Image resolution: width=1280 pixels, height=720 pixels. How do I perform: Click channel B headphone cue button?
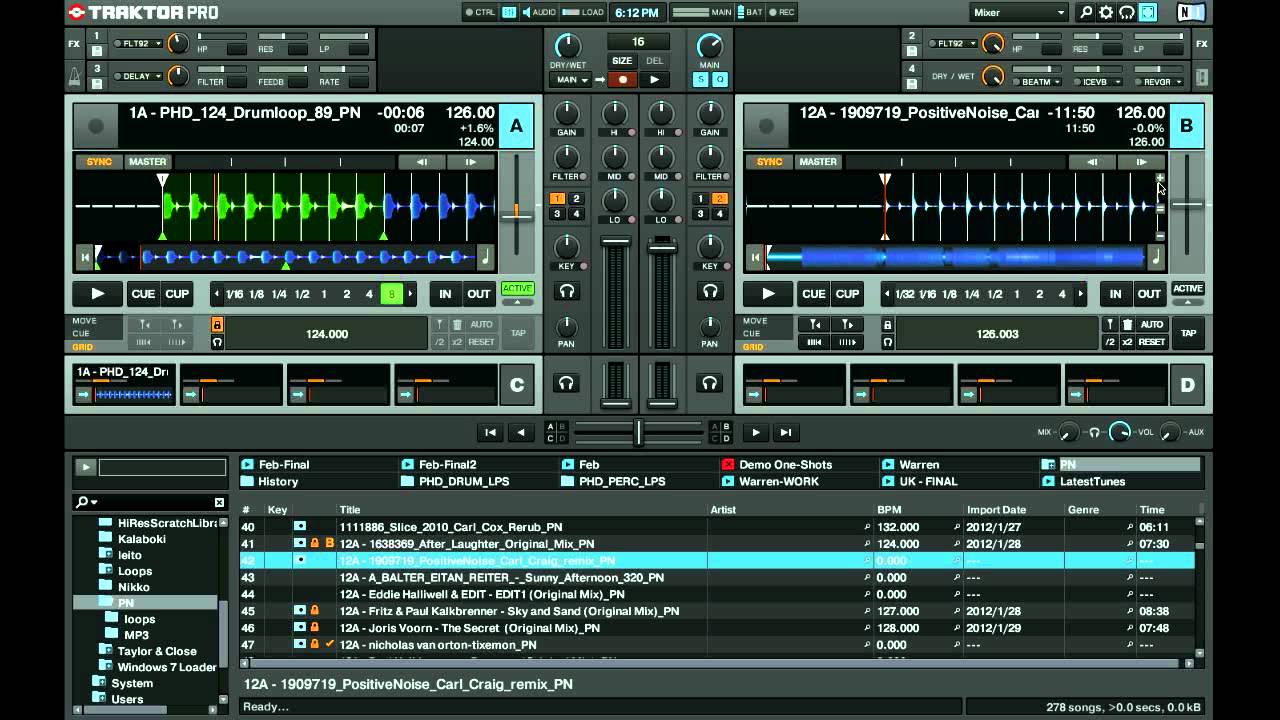710,292
